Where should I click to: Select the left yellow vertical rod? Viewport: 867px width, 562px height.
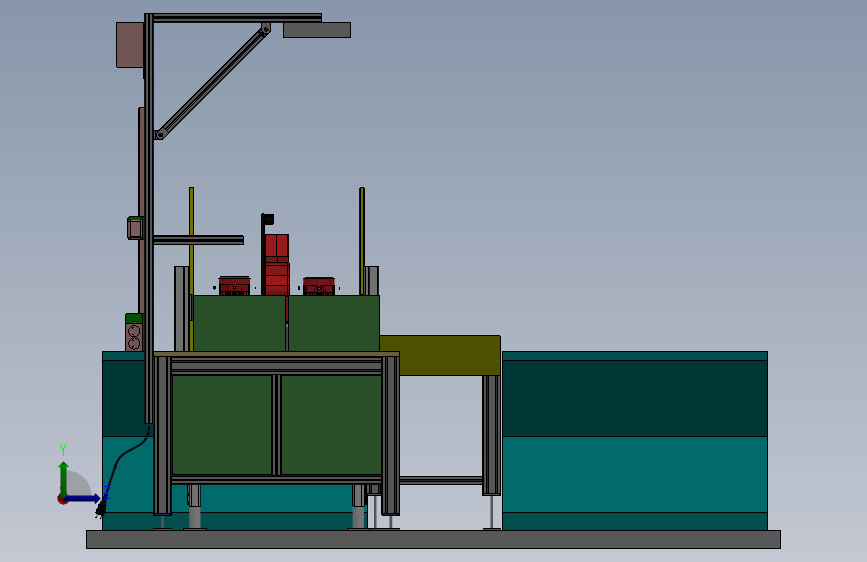click(191, 241)
